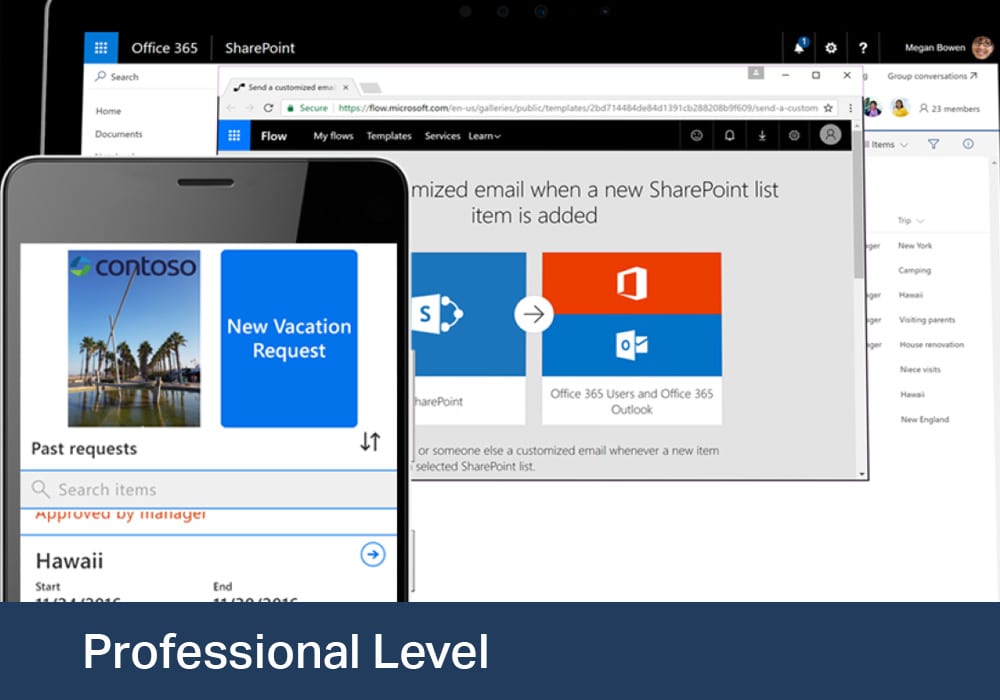
Task: Click the browser profile icon in title bar
Action: 756,73
